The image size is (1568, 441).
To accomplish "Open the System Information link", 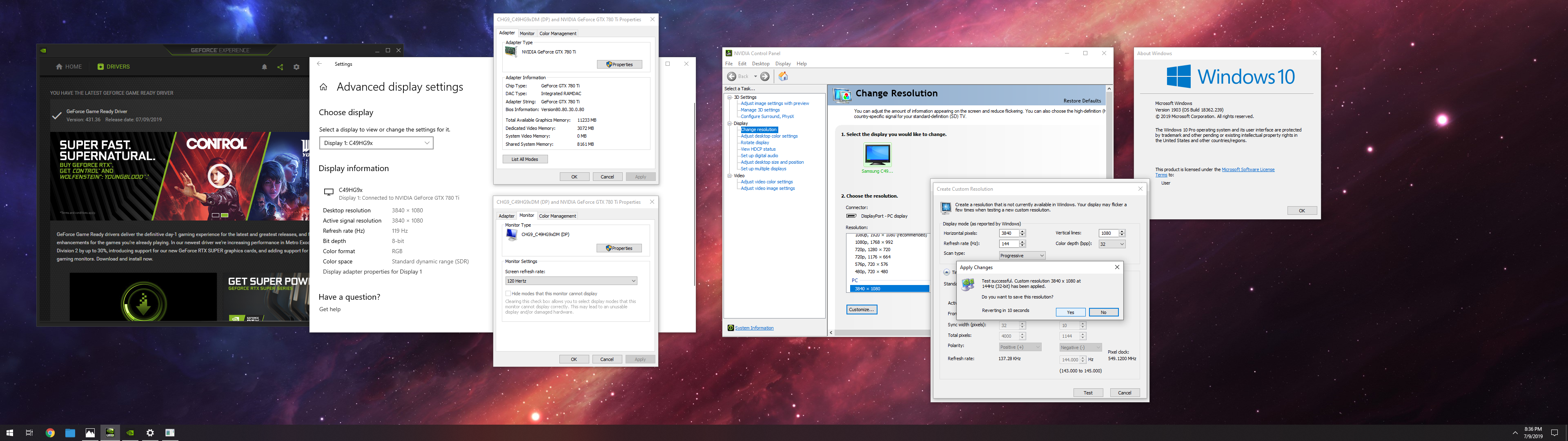I will (754, 328).
